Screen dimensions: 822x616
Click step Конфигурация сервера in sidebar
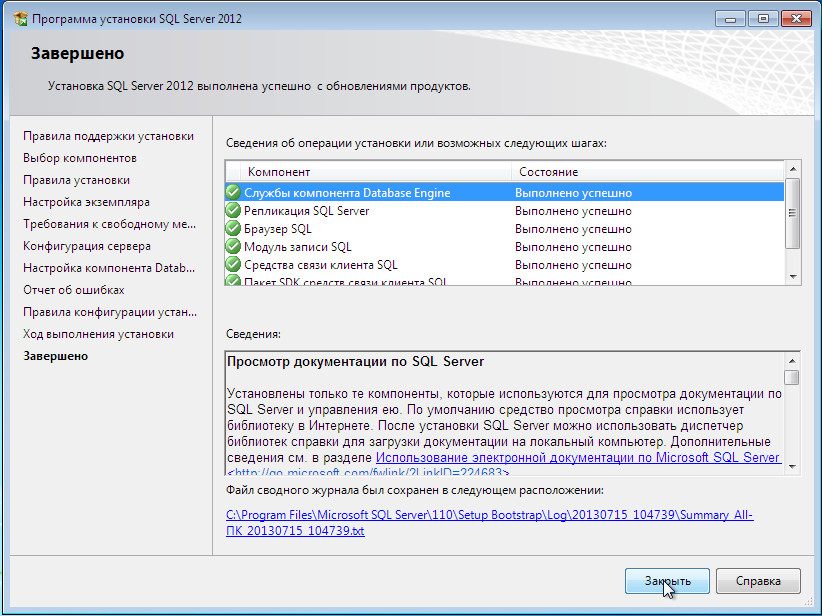87,246
